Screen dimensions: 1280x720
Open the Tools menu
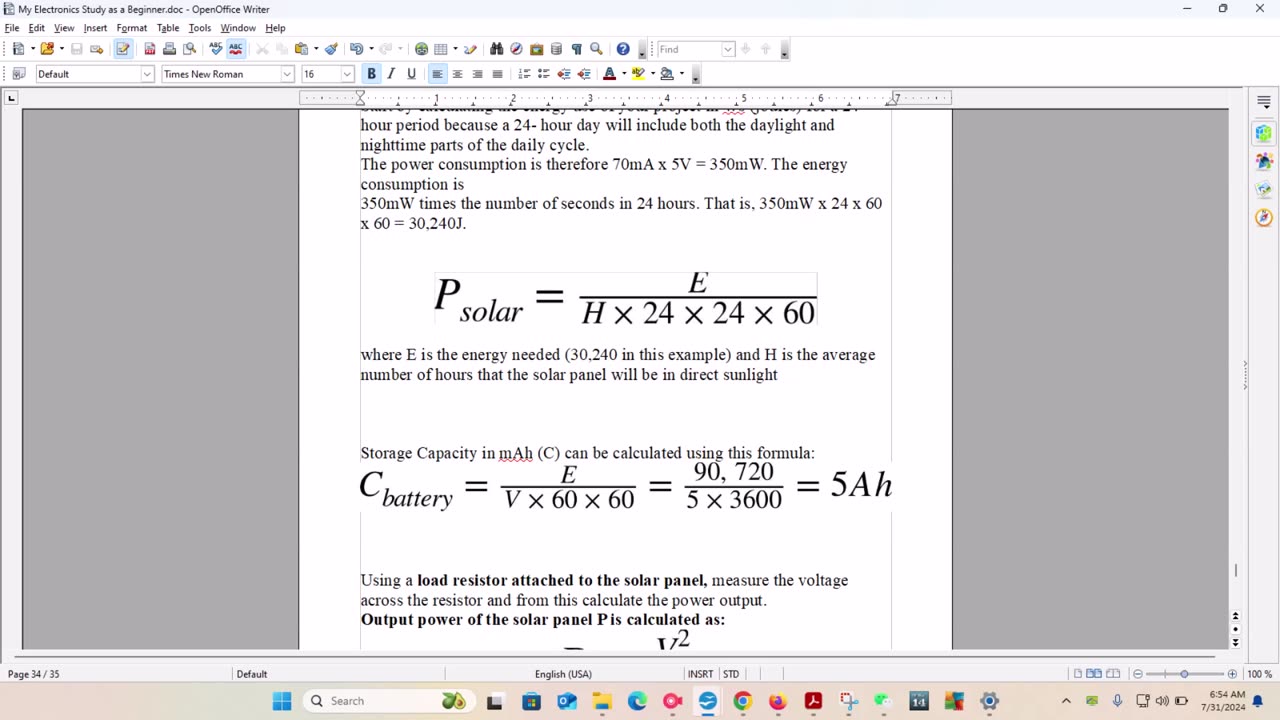pos(200,28)
